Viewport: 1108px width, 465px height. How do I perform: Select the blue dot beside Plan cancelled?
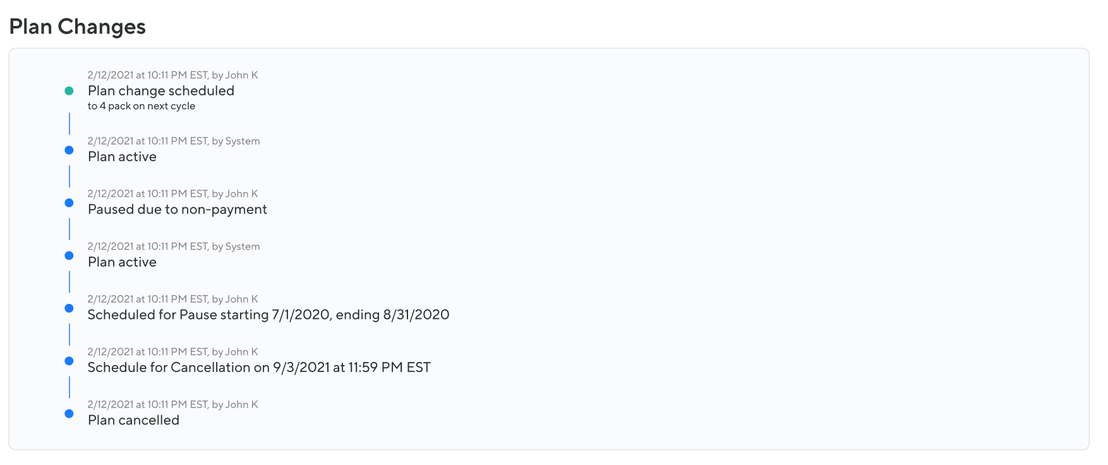coord(69,414)
